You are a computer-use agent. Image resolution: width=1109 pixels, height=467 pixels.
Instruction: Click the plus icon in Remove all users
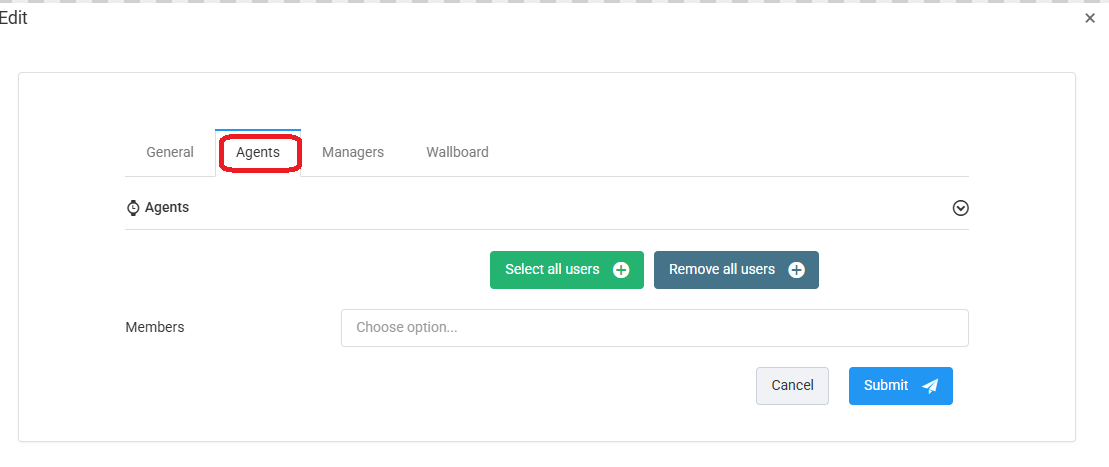click(x=796, y=270)
